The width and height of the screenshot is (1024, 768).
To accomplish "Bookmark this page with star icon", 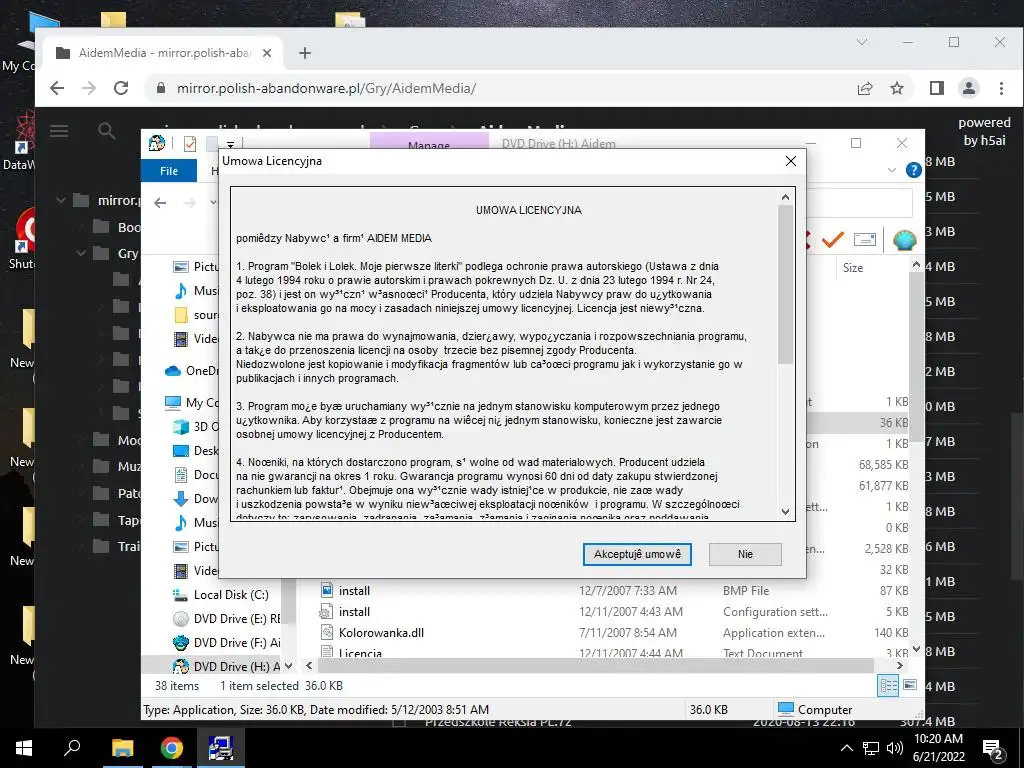I will pos(897,88).
